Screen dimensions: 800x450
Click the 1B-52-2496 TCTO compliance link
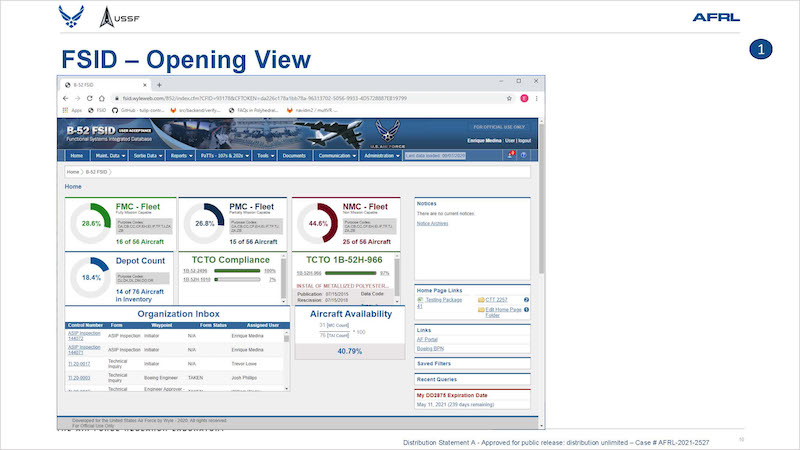[x=195, y=271]
